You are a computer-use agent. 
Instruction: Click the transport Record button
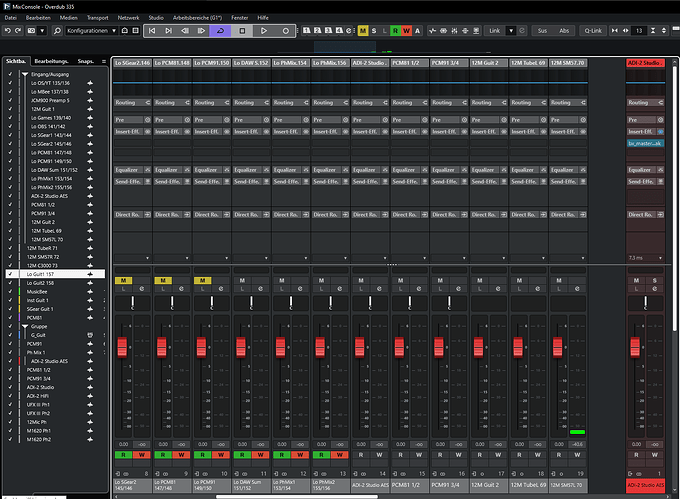[285, 31]
